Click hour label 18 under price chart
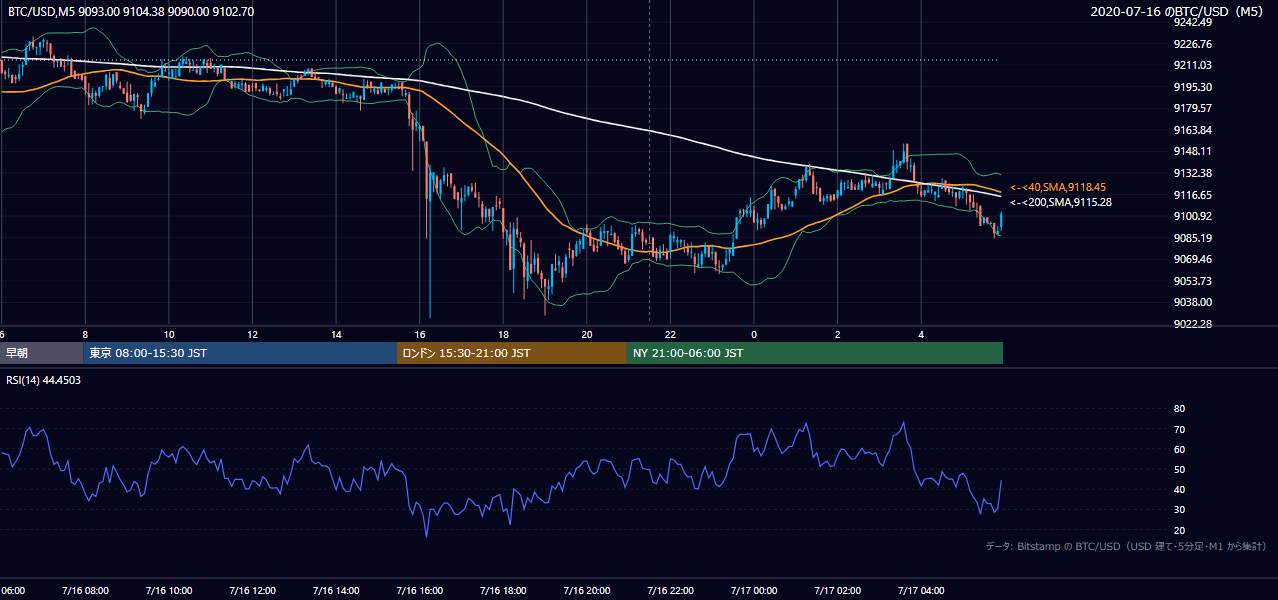Viewport: 1278px width, 600px height. (x=504, y=335)
